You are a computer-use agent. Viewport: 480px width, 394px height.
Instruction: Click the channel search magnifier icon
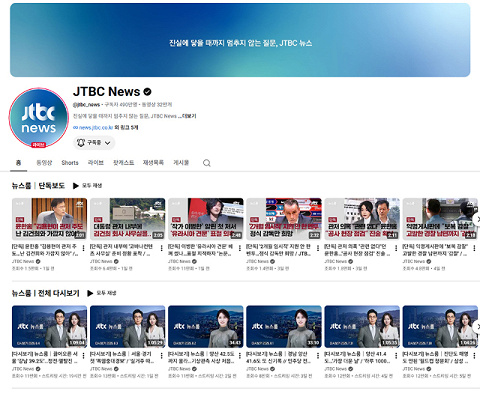(x=207, y=163)
